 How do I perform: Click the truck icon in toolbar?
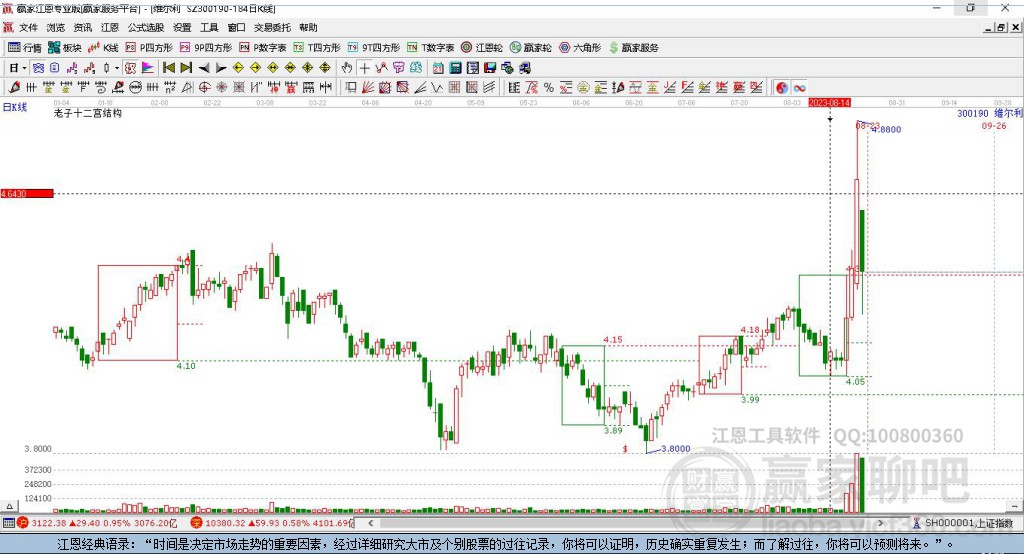click(x=524, y=68)
